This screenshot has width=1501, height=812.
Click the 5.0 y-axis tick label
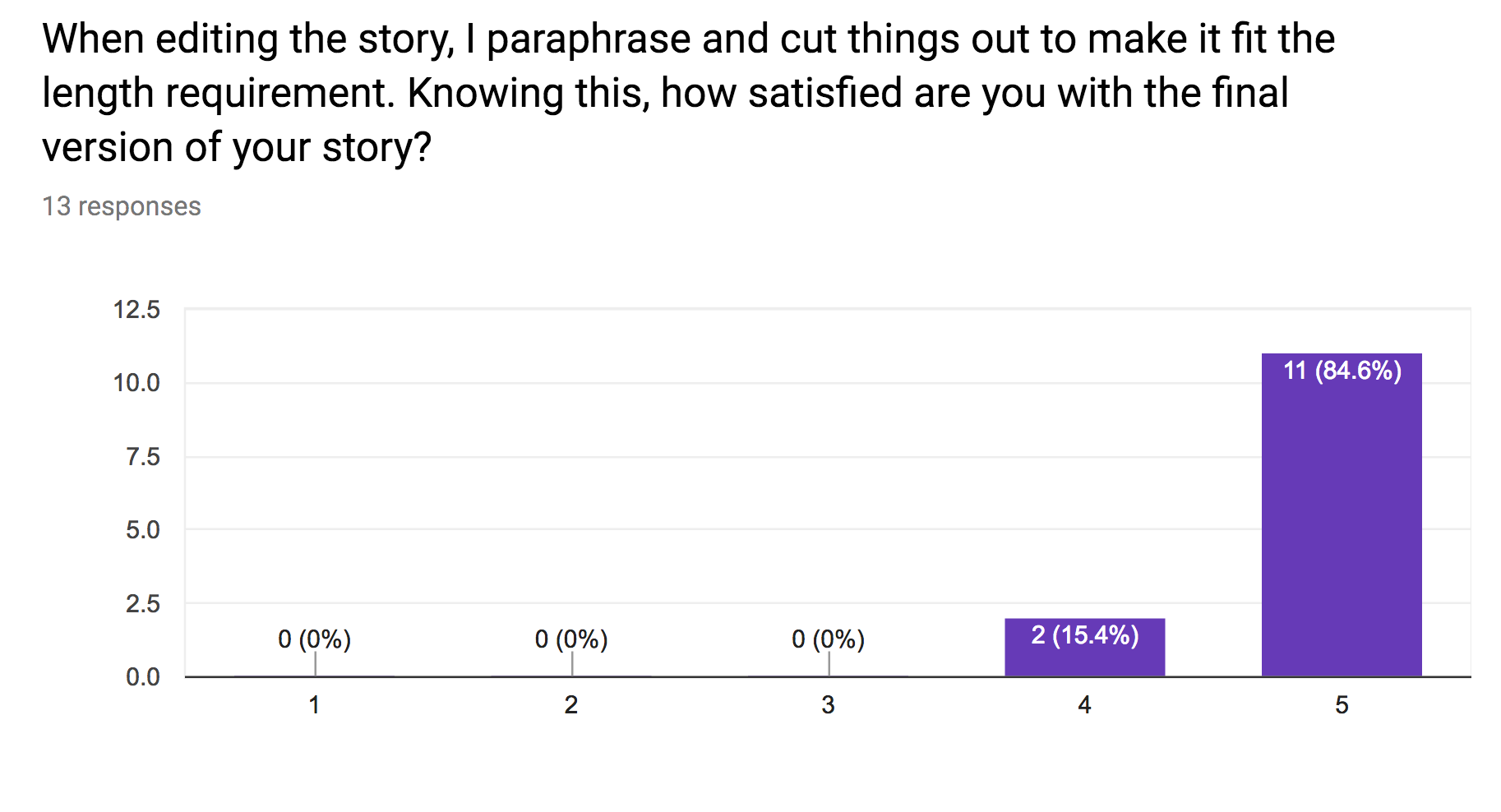(x=142, y=530)
